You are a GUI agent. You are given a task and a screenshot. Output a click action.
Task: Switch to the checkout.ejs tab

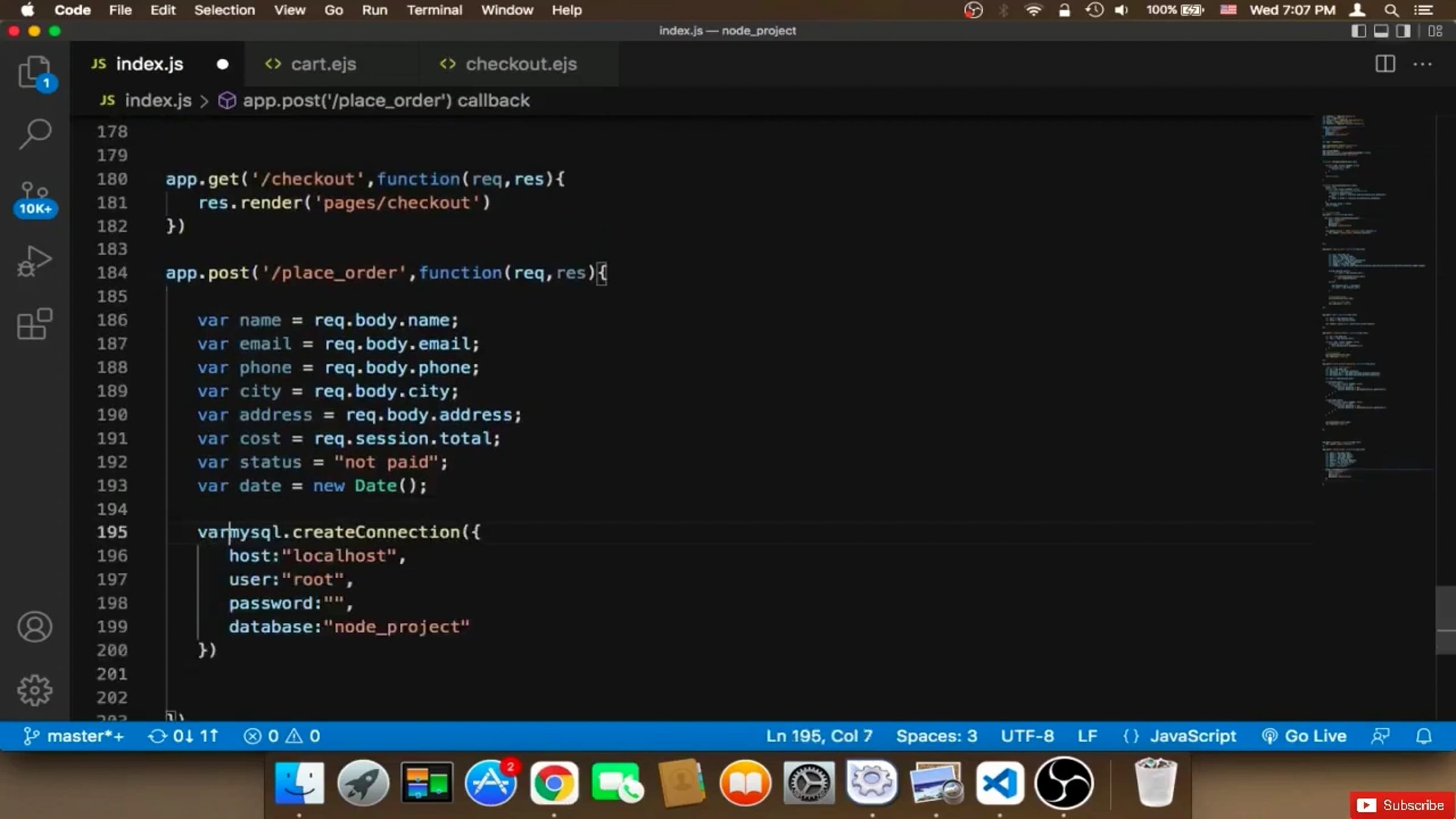pos(520,64)
